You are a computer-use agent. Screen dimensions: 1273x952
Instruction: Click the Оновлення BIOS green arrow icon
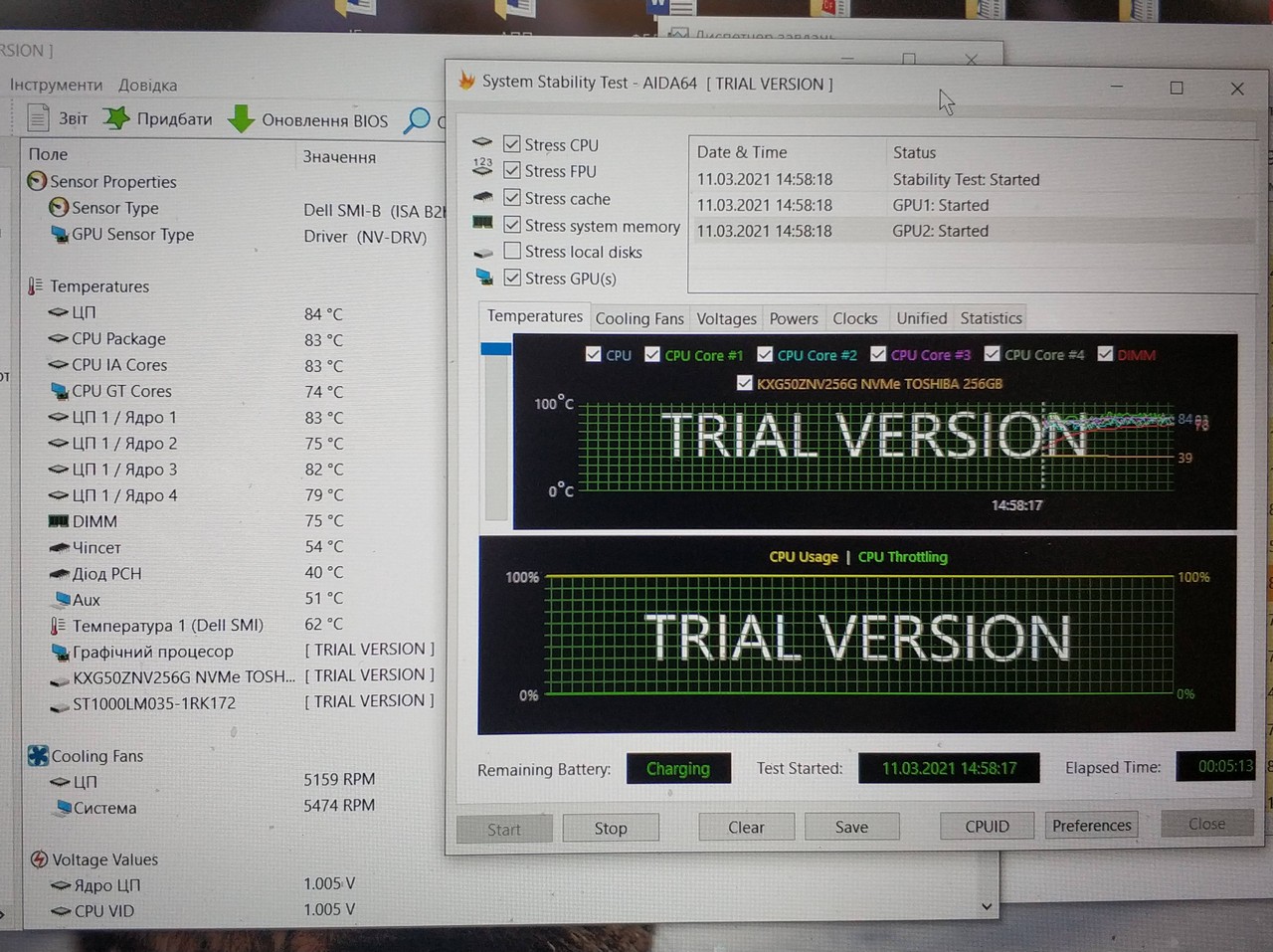click(241, 119)
